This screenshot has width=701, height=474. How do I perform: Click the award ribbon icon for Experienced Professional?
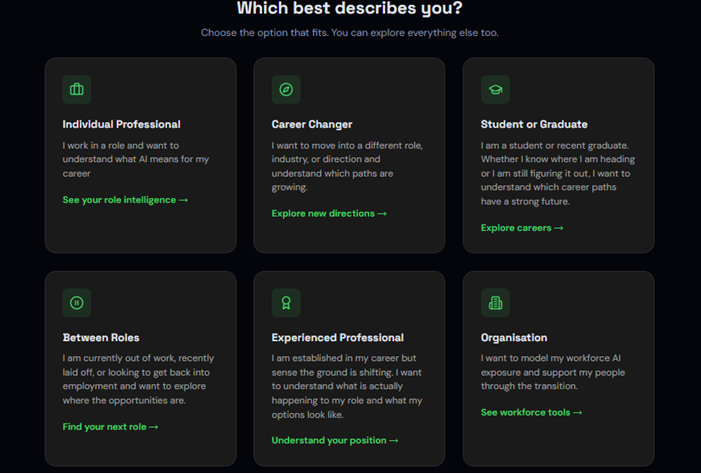click(286, 303)
